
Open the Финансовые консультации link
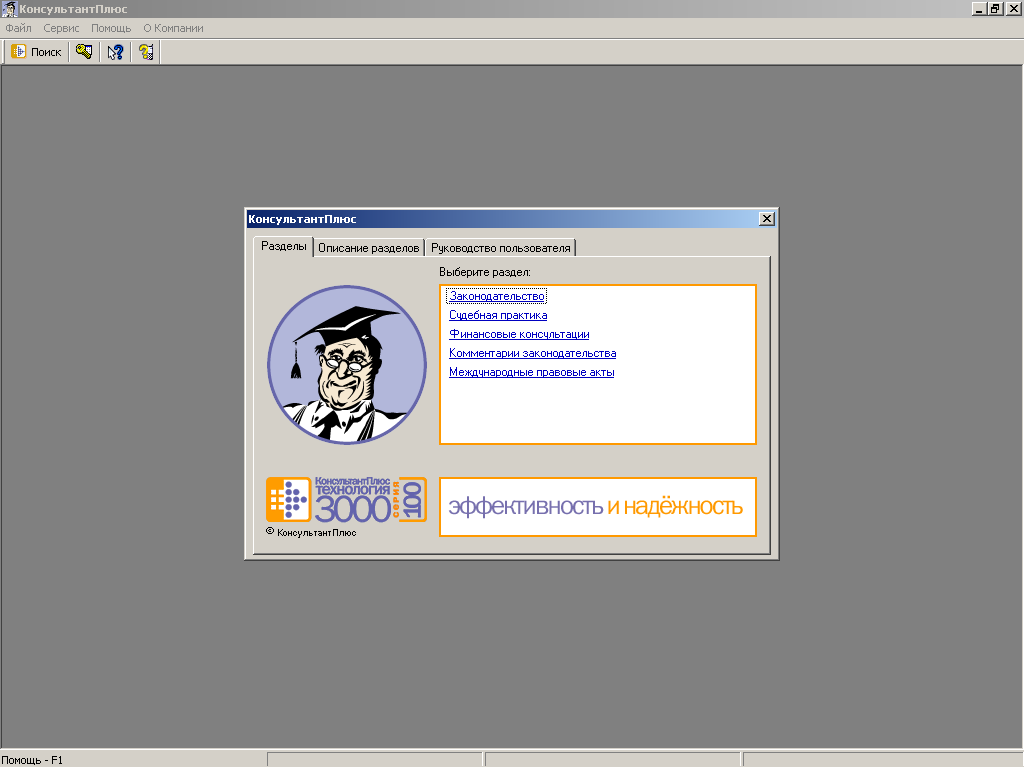(x=519, y=334)
